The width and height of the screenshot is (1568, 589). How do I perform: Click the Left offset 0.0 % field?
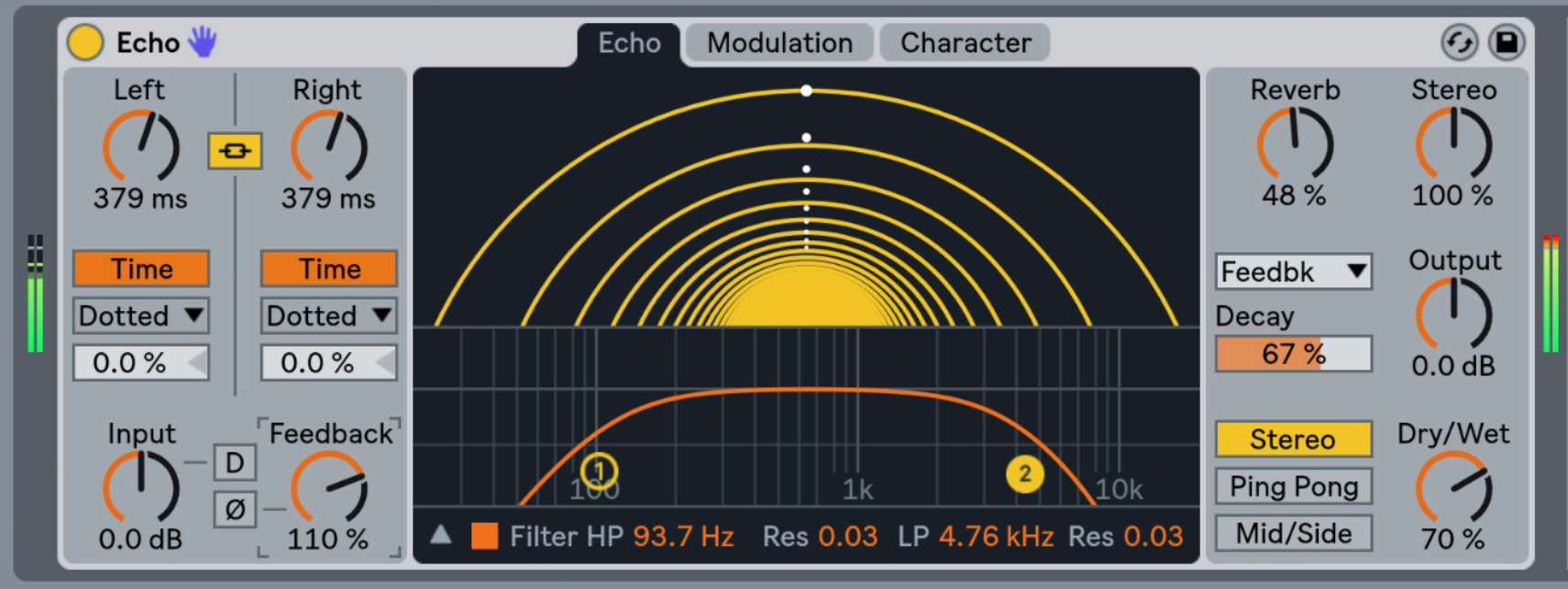tap(141, 362)
